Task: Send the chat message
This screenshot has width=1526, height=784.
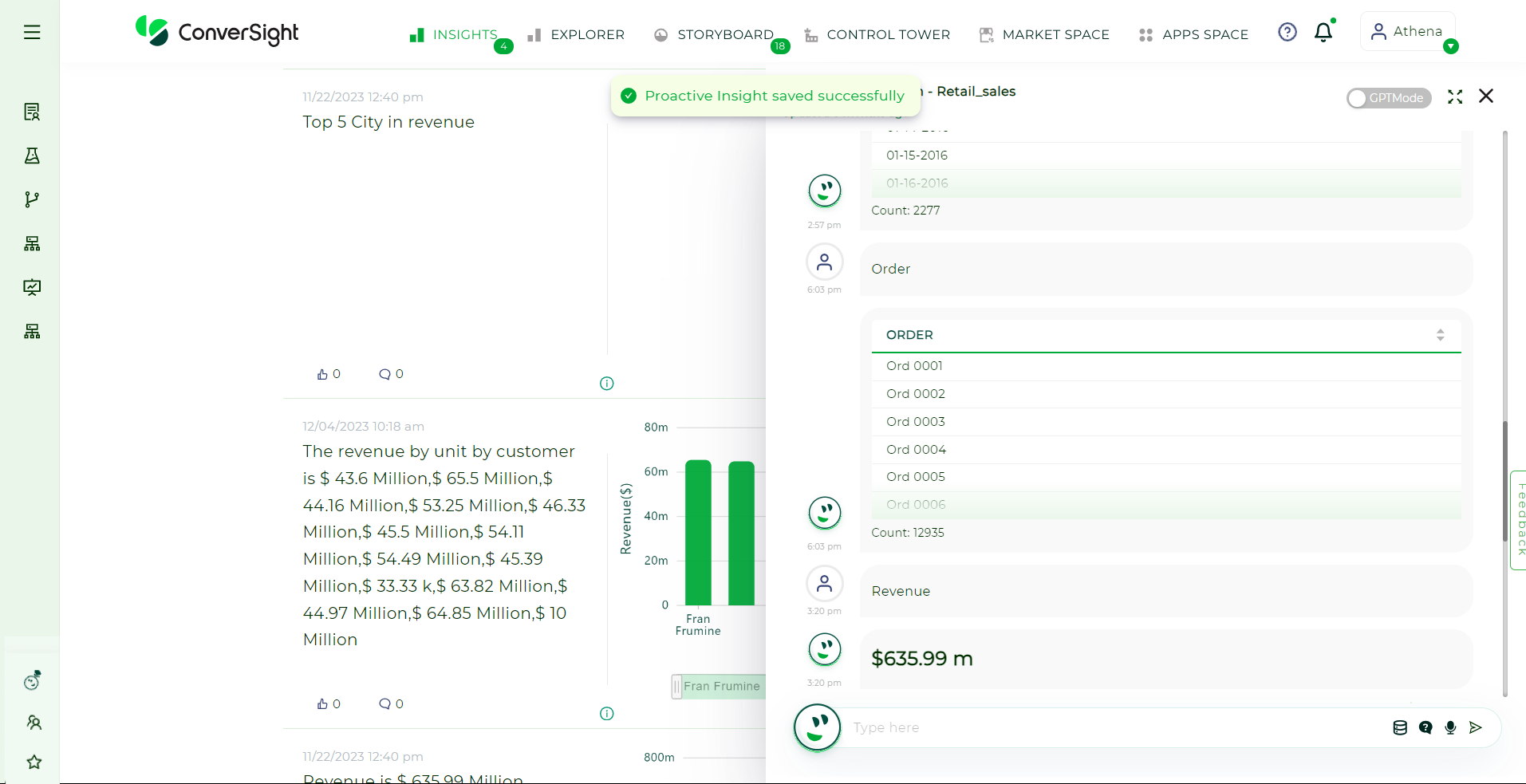Action: point(1476,727)
